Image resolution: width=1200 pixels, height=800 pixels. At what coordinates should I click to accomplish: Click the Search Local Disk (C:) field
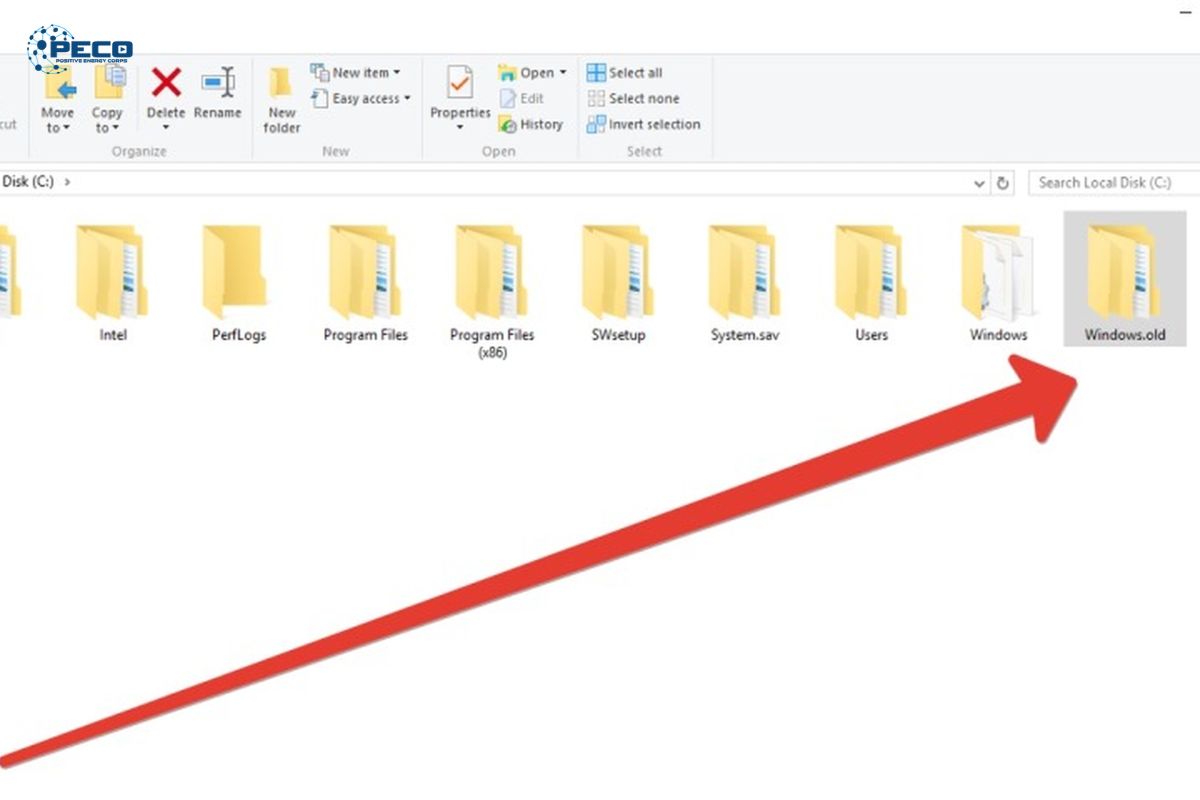(x=1114, y=183)
